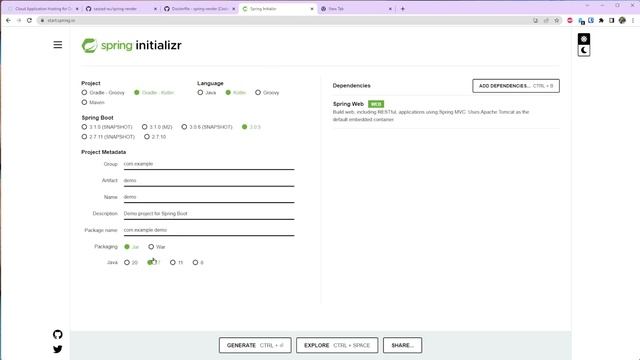Click the Explore button
The height and width of the screenshot is (360, 640).
click(337, 345)
